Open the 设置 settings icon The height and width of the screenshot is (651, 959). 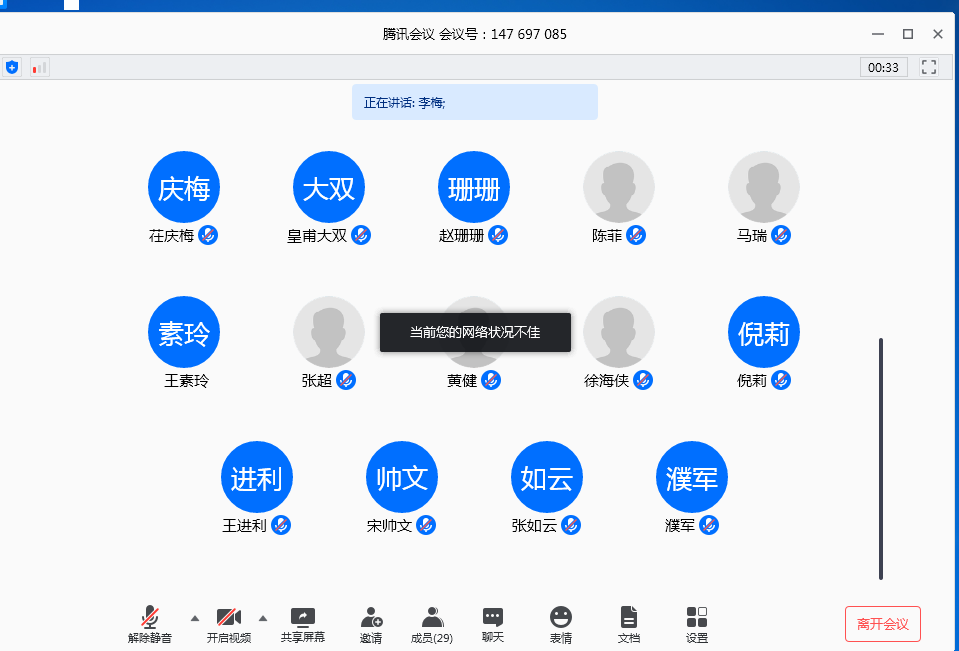(697, 624)
